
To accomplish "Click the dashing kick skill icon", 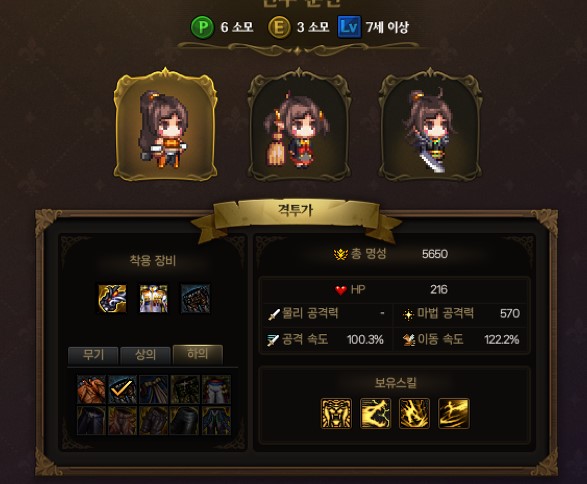I will coord(453,413).
